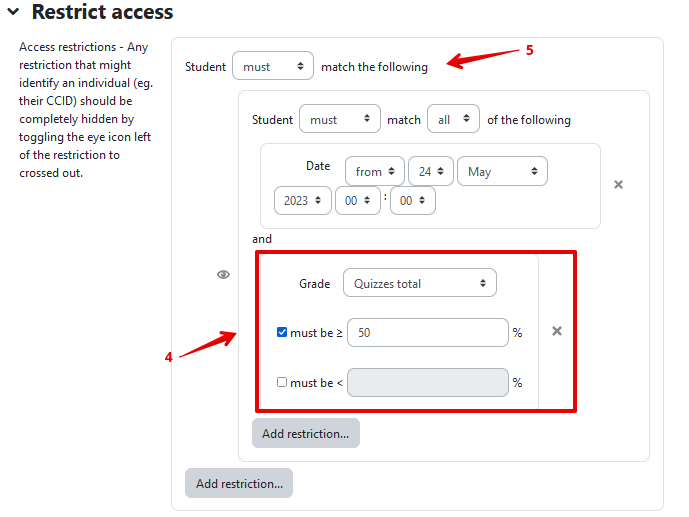Open the minute dropdown
Screen dimensions: 689x517
[x=412, y=201]
